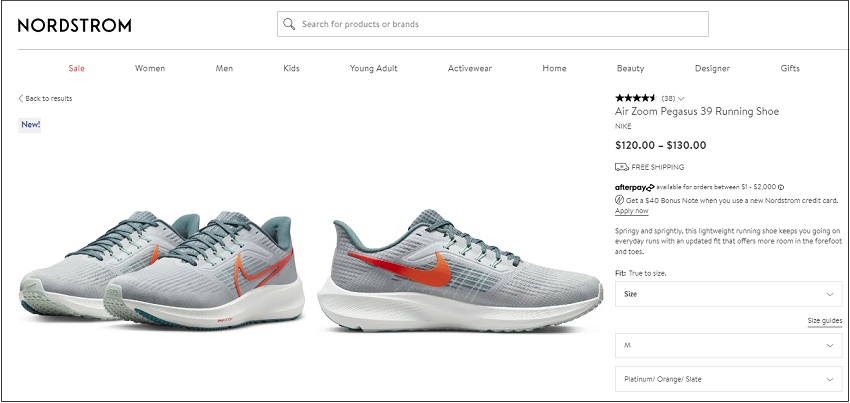This screenshot has width=850, height=403.
Task: Open the Gifts menu
Action: tap(790, 68)
